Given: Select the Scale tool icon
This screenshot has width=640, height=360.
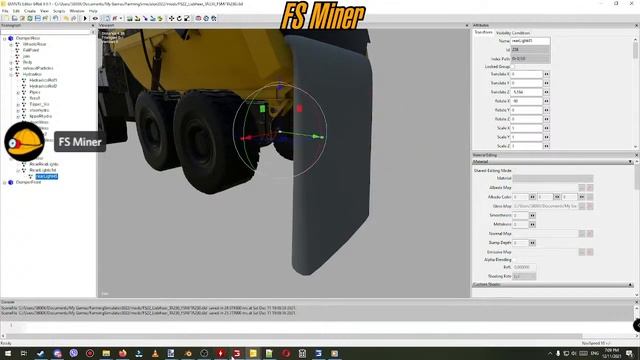Looking at the screenshot, I should [187, 18].
